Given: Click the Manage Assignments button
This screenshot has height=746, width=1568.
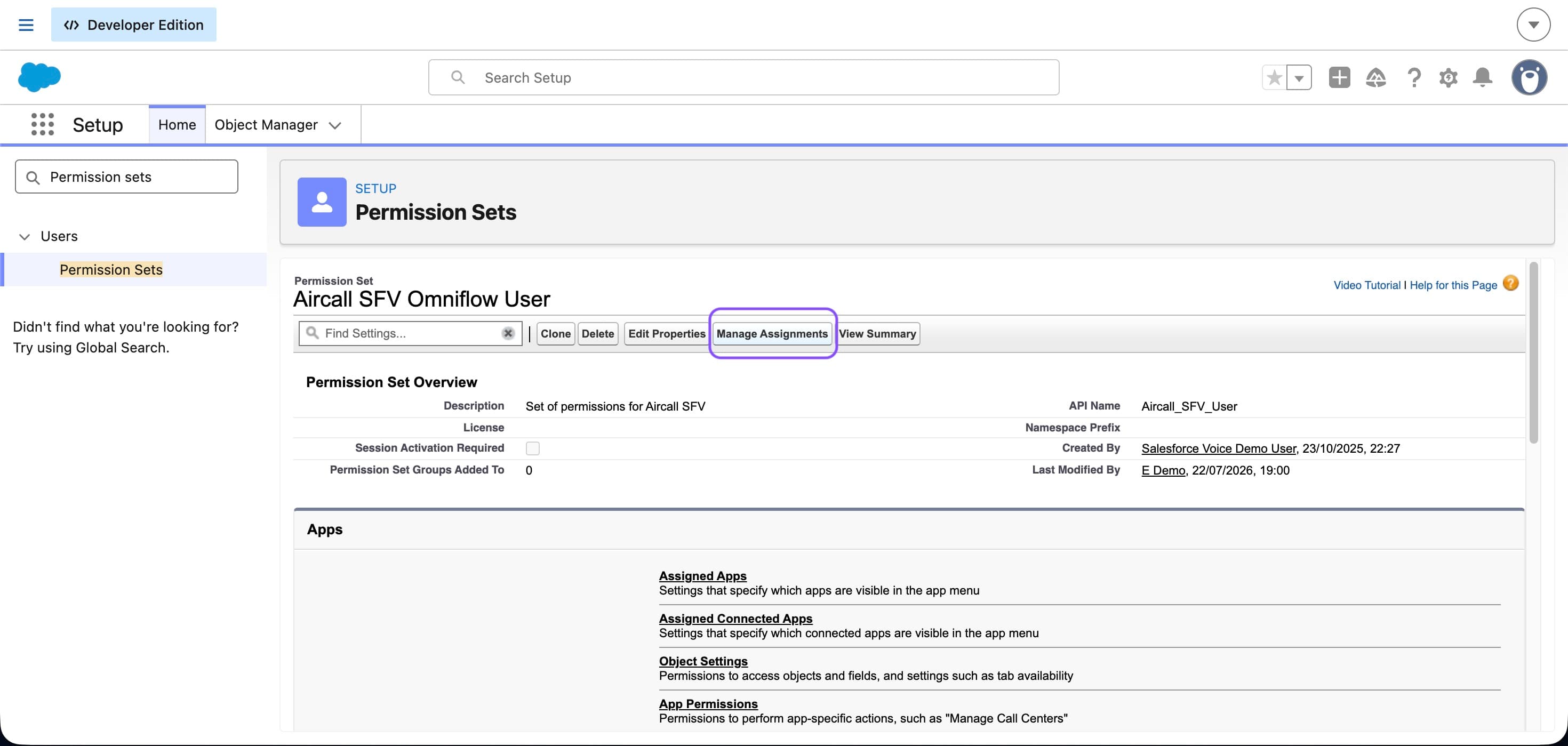Looking at the screenshot, I should [x=772, y=333].
